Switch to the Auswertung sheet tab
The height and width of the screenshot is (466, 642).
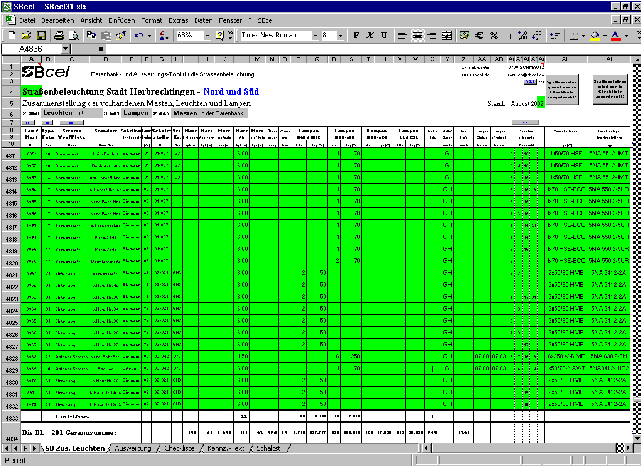coord(133,448)
